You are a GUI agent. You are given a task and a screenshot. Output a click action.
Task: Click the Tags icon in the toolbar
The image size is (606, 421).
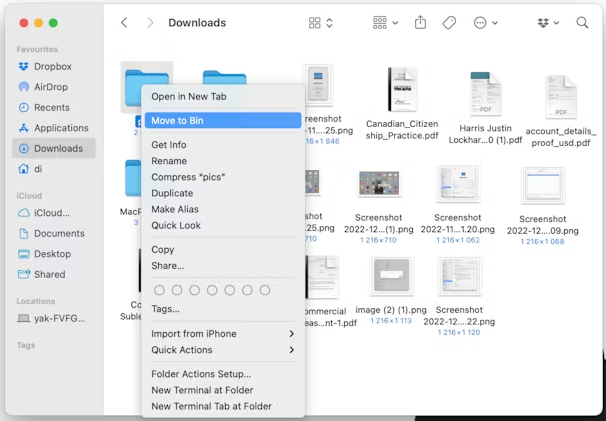[449, 22]
